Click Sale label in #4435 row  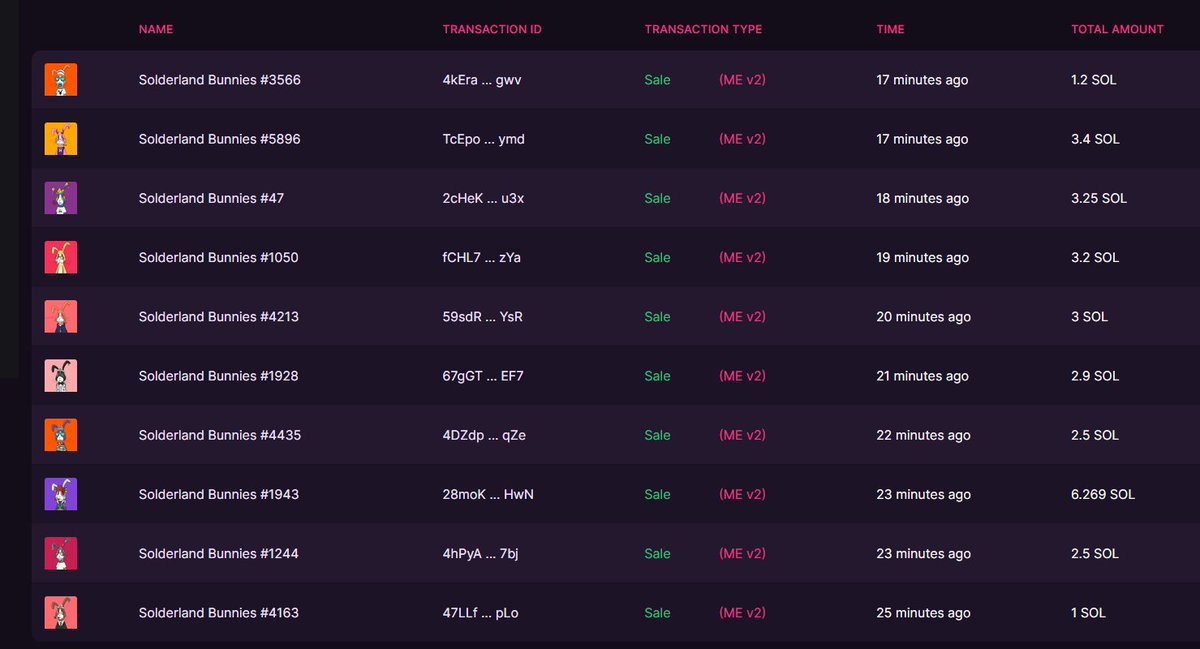coord(657,435)
